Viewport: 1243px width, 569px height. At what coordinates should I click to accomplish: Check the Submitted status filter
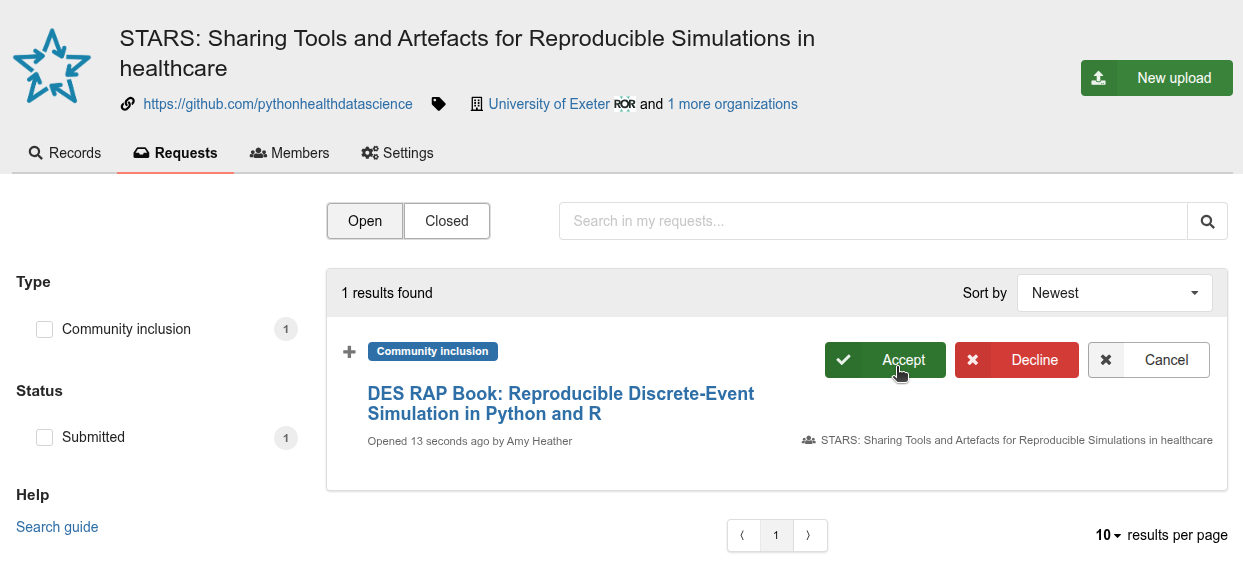point(45,437)
